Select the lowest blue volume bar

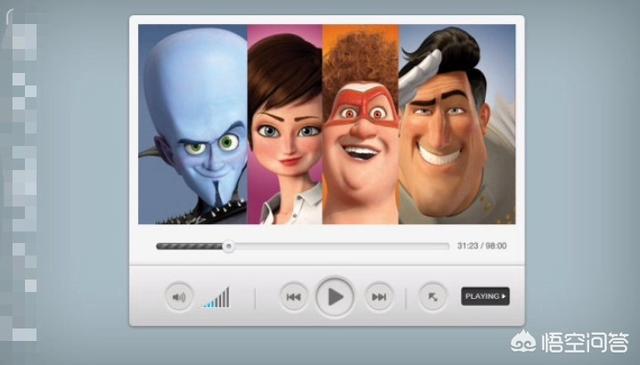[x=204, y=305]
